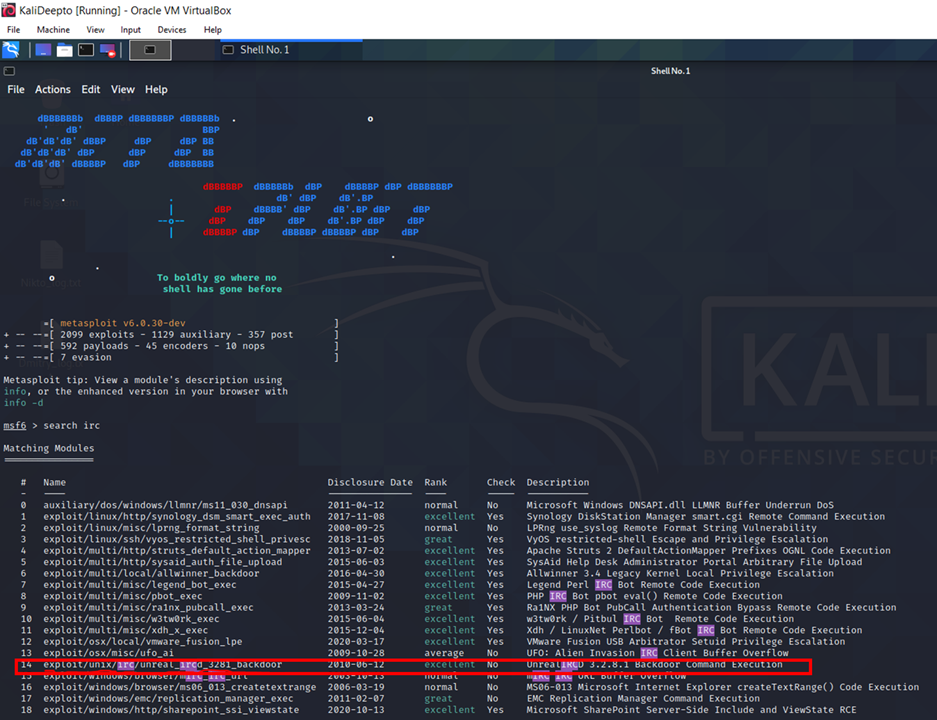Click 'UnrealIRCD 3.2.8.1 Backdoor Command Execution' description
The height and width of the screenshot is (720, 937).
click(654, 664)
